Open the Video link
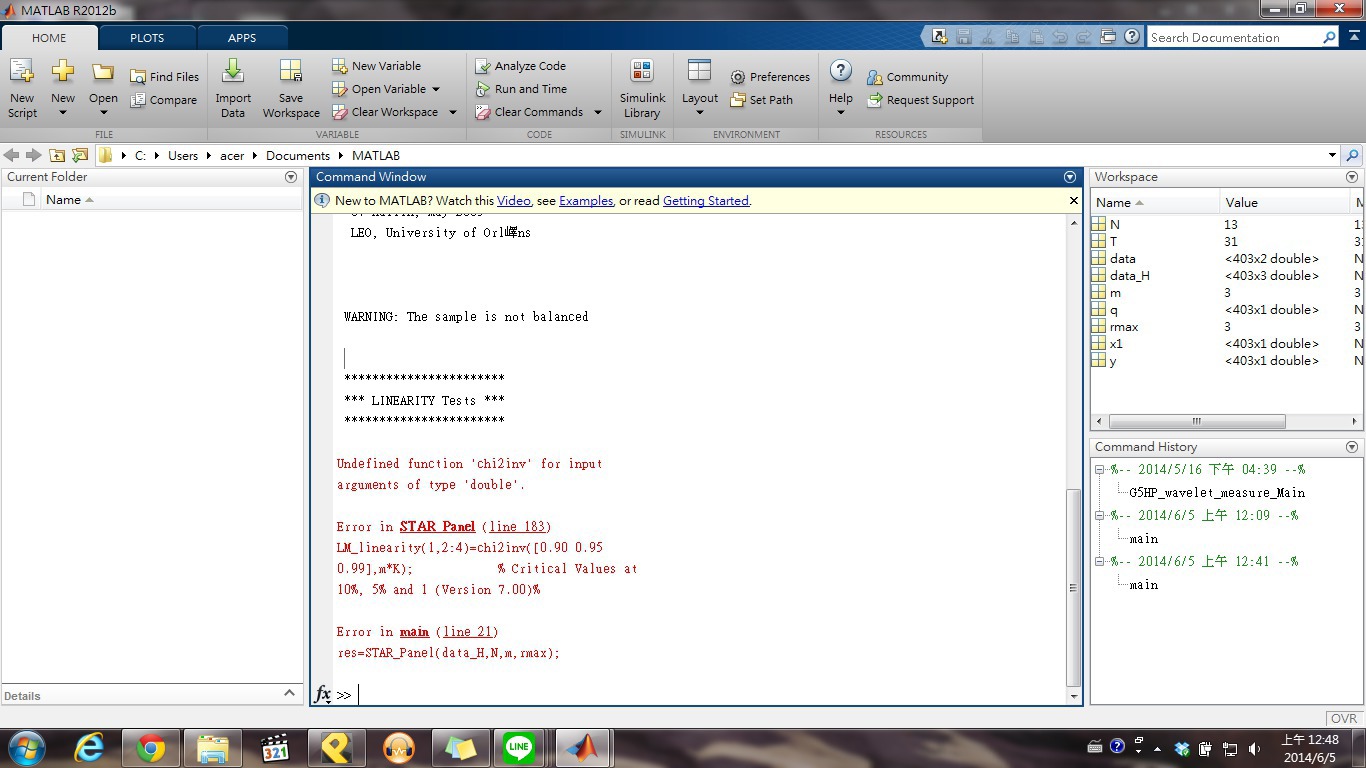This screenshot has width=1366, height=768. click(513, 201)
